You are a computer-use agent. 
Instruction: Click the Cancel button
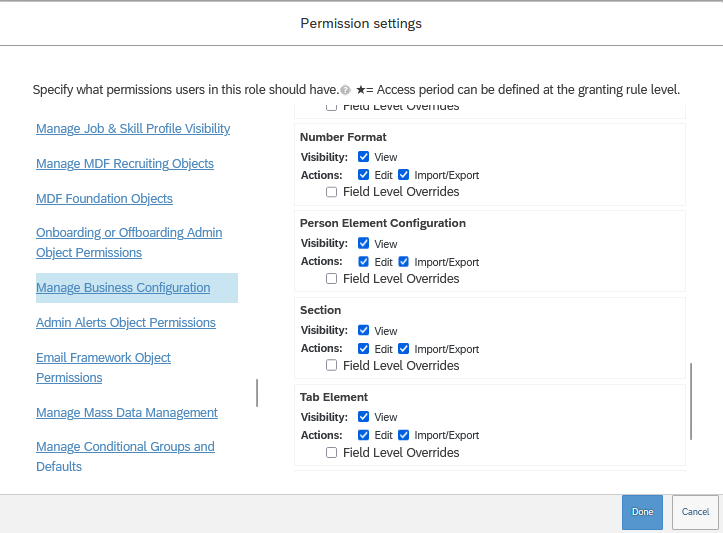click(x=695, y=512)
